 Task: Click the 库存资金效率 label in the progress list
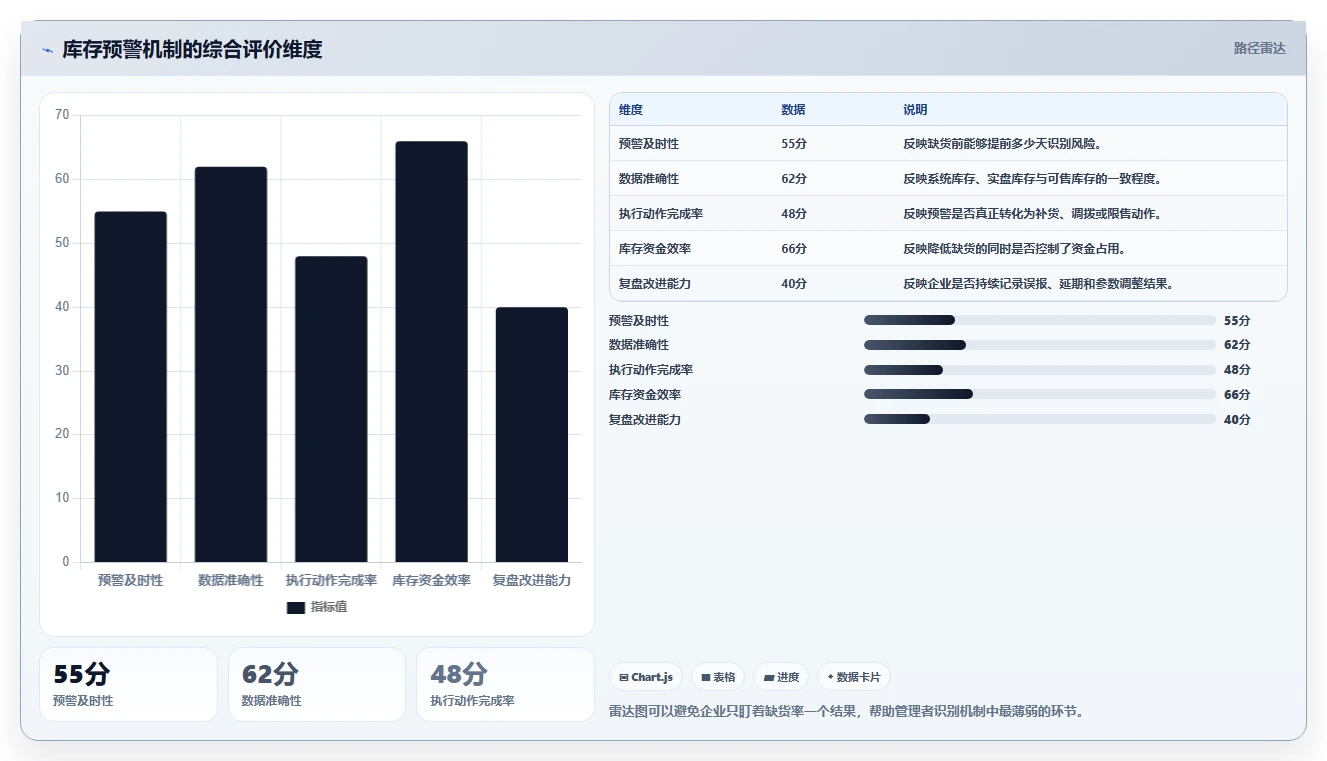645,395
